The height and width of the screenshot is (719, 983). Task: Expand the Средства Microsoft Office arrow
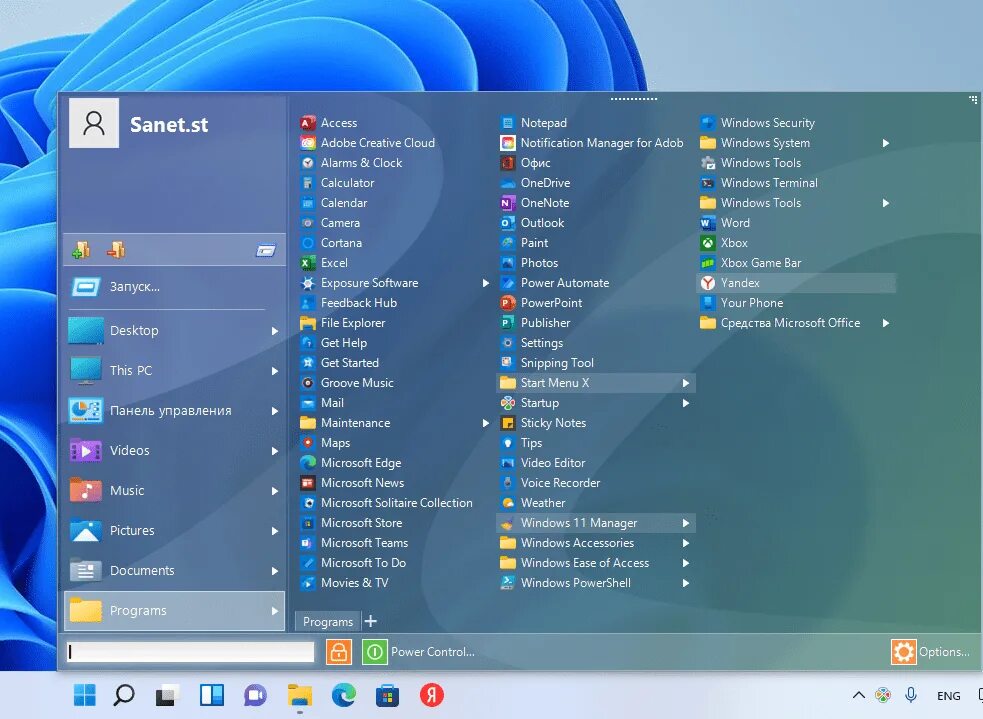tap(885, 323)
